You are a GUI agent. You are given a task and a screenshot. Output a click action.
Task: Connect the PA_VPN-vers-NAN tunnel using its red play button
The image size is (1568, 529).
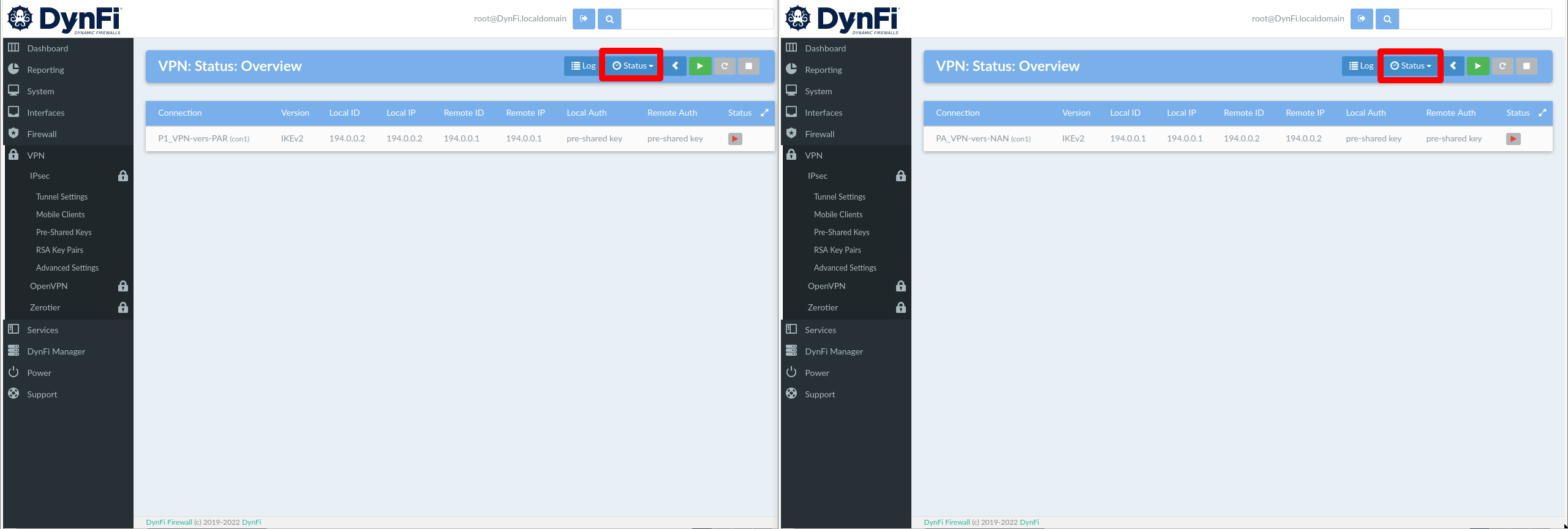[1513, 139]
